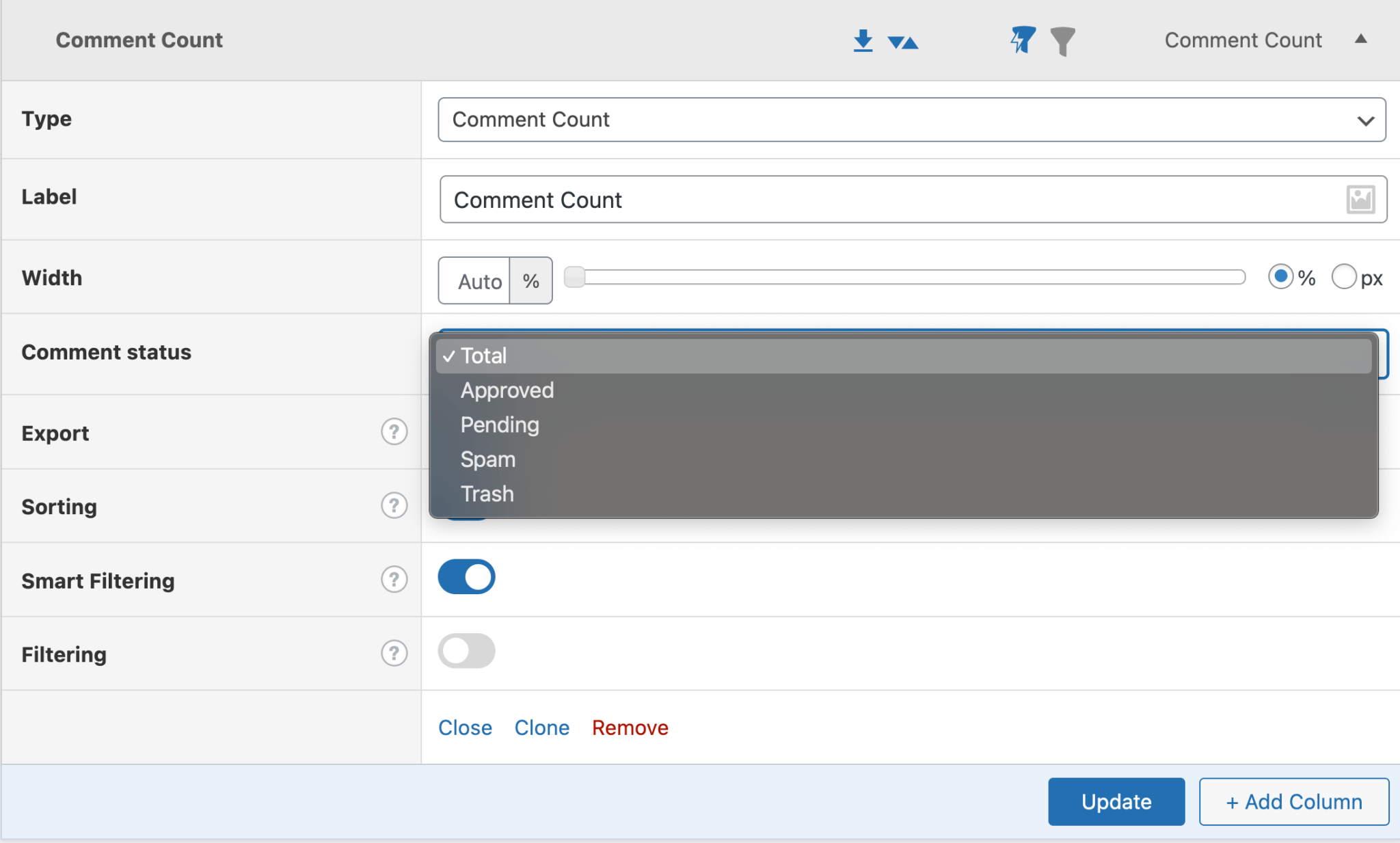Viewport: 1400px width, 843px height.
Task: Click the sorting arrows icon in header
Action: pyautogui.click(x=902, y=42)
